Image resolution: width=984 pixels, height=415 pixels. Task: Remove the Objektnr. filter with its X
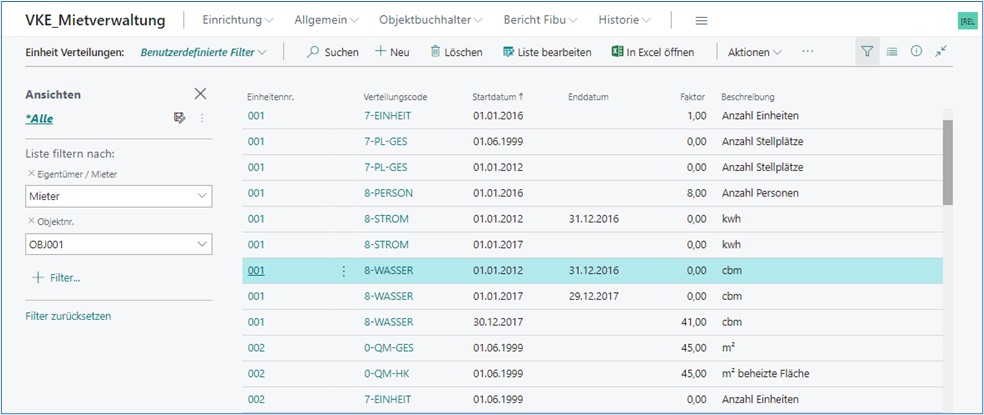pyautogui.click(x=31, y=222)
